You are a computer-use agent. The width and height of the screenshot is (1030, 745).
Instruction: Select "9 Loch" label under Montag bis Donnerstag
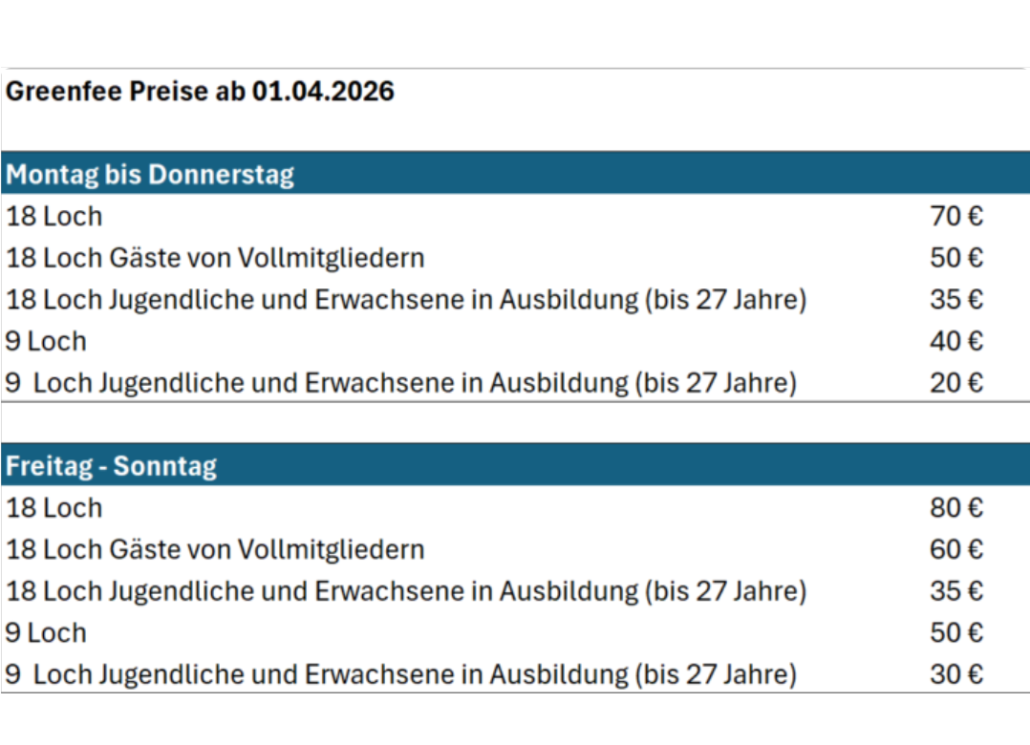46,342
